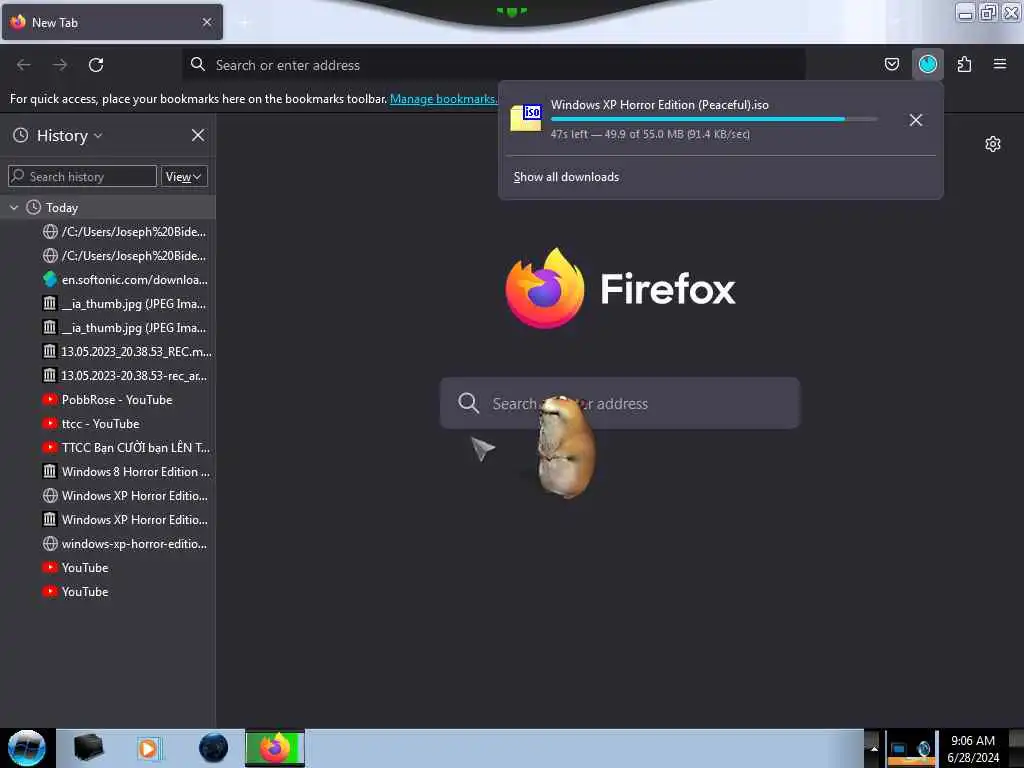Close the New Tab tab
The height and width of the screenshot is (768, 1024).
pyautogui.click(x=207, y=22)
